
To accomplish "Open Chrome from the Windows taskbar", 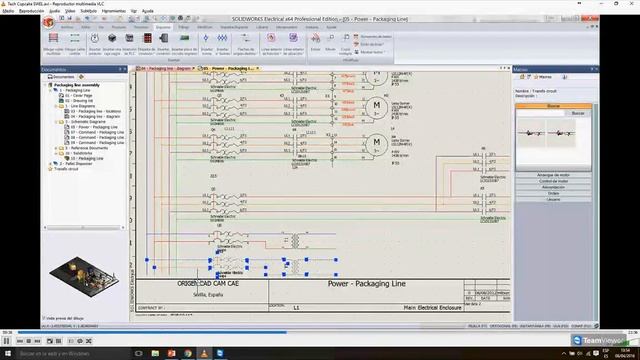I will [x=188, y=353].
